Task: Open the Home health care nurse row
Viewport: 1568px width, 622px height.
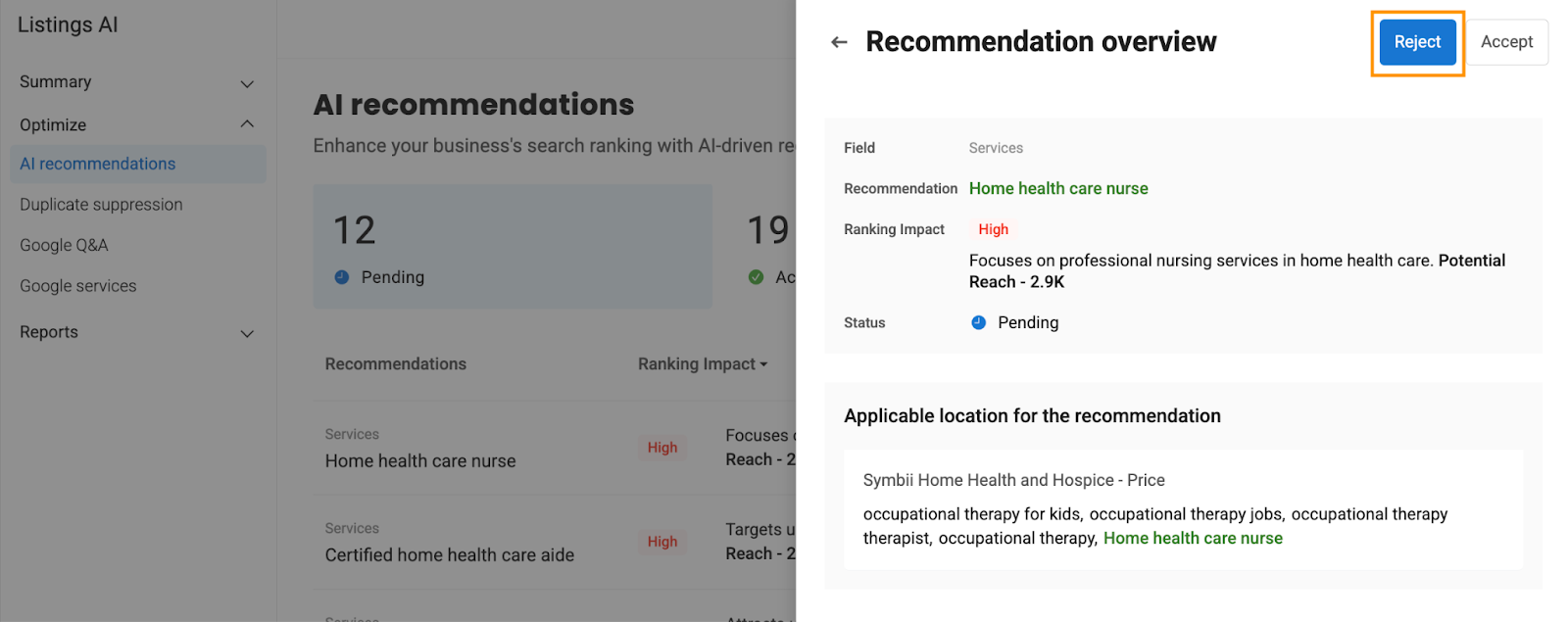Action: click(555, 448)
